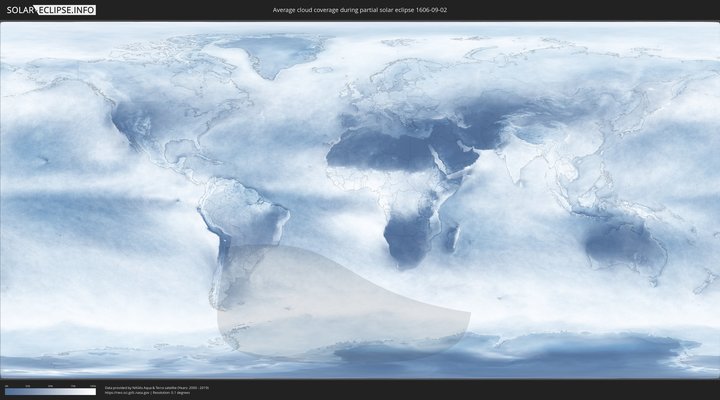Click the map title about average cloud coverage

[x=359, y=9]
